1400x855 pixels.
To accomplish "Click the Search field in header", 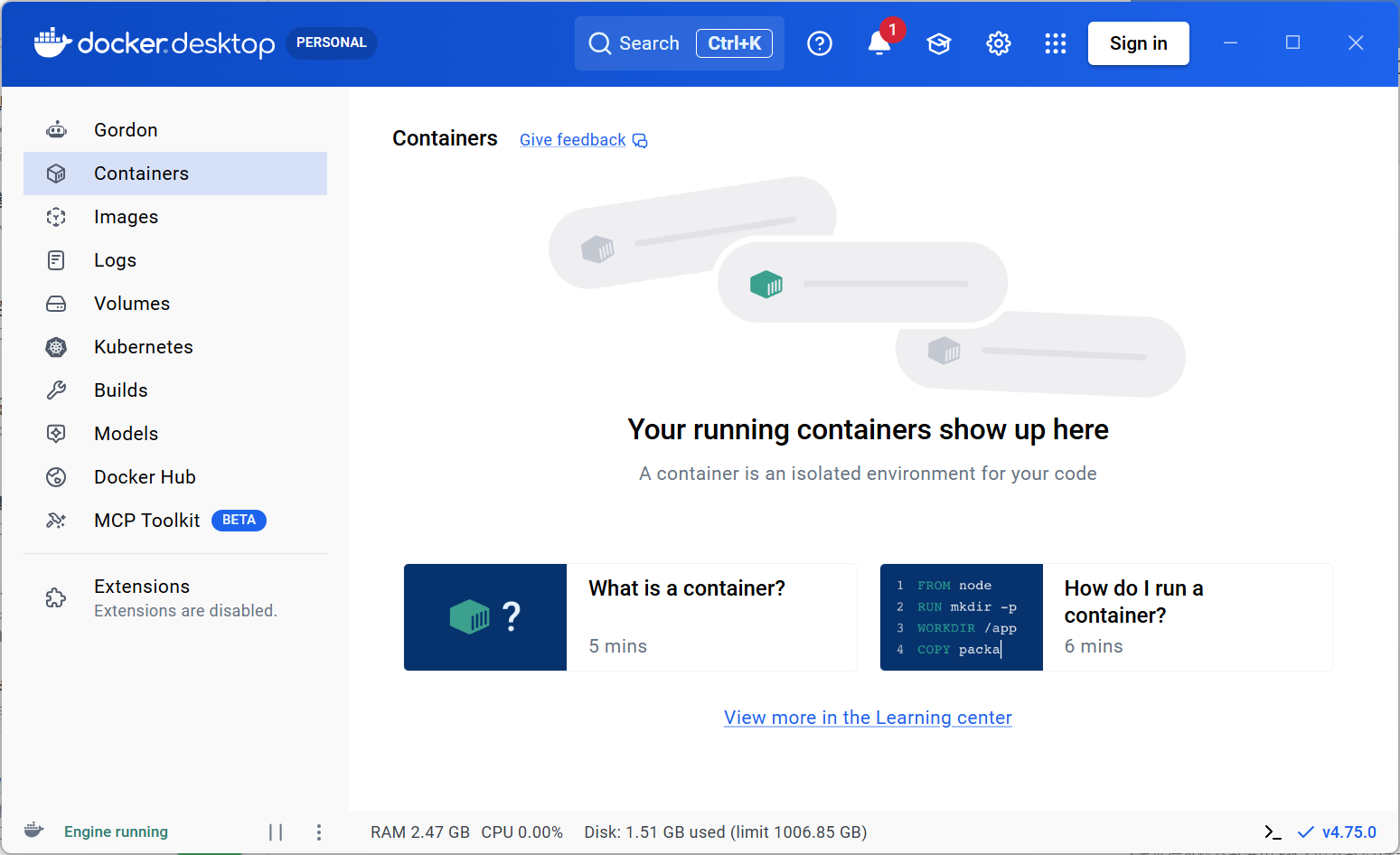I will coord(680,43).
